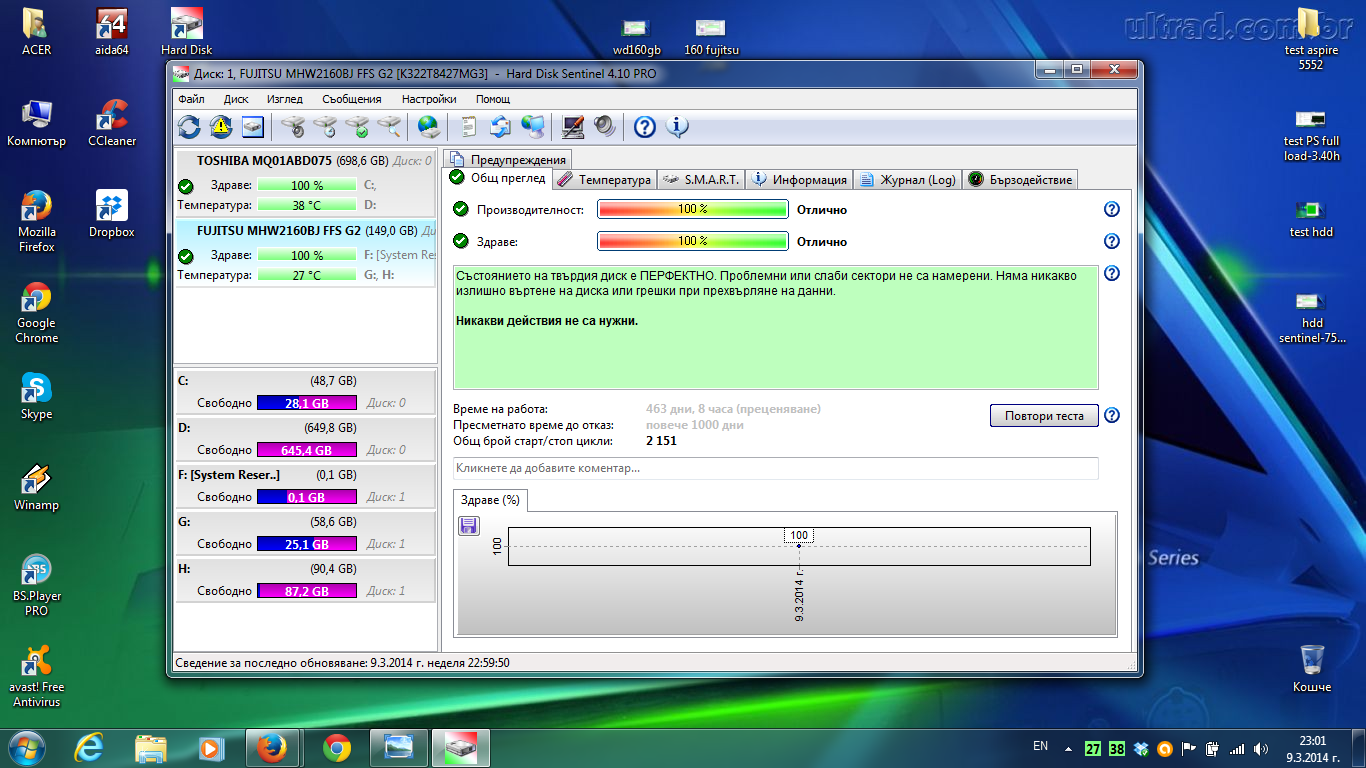Screen dimensions: 1366x768
Task: Click the 100 health point on chart
Action: [x=799, y=545]
